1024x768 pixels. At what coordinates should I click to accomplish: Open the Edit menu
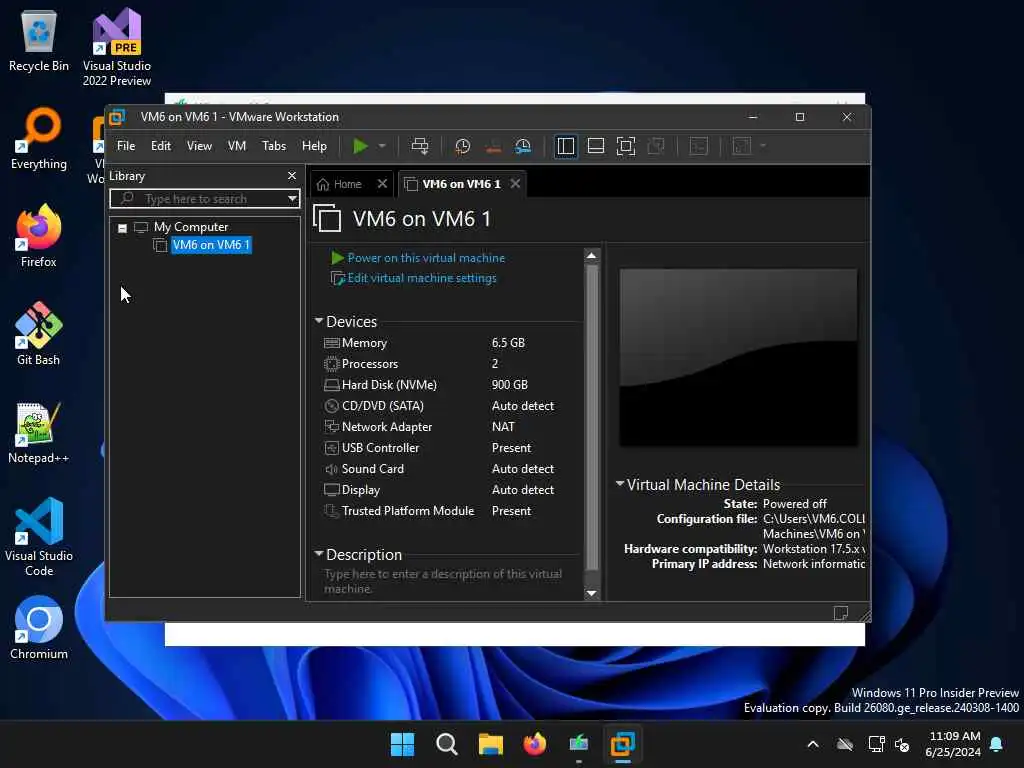(161, 146)
